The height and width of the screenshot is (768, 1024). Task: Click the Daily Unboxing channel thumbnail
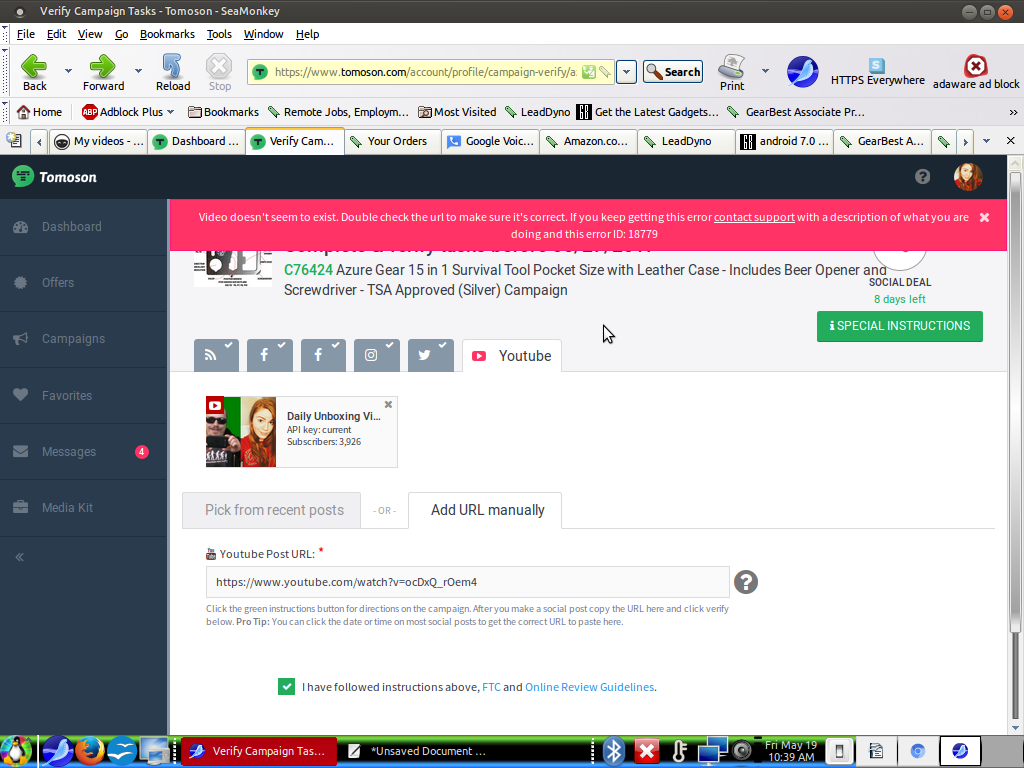tap(241, 432)
